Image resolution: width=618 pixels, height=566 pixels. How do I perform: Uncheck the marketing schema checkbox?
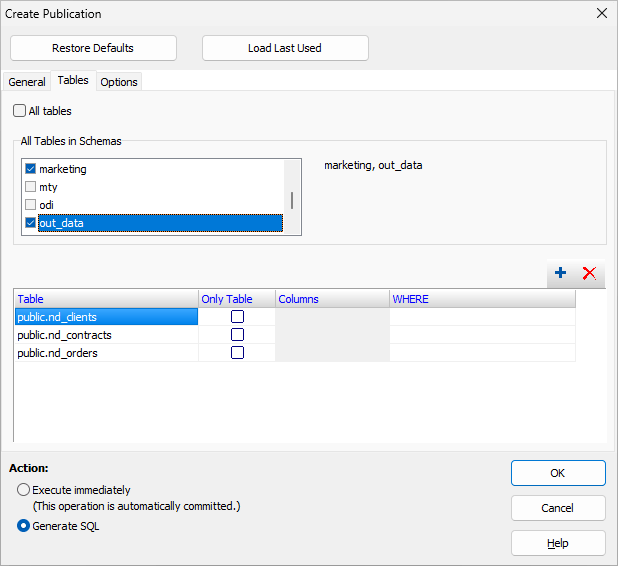[30, 169]
